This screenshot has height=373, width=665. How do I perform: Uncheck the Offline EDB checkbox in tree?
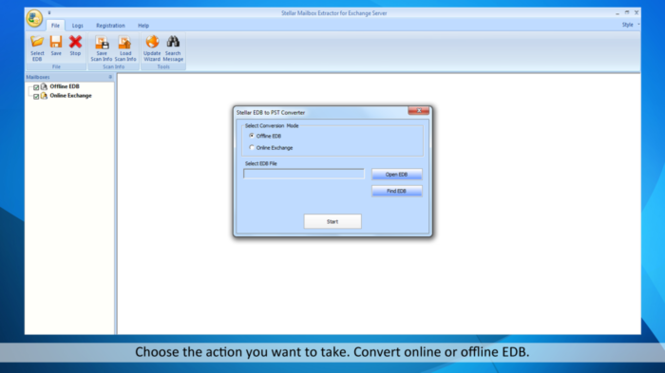pyautogui.click(x=36, y=87)
